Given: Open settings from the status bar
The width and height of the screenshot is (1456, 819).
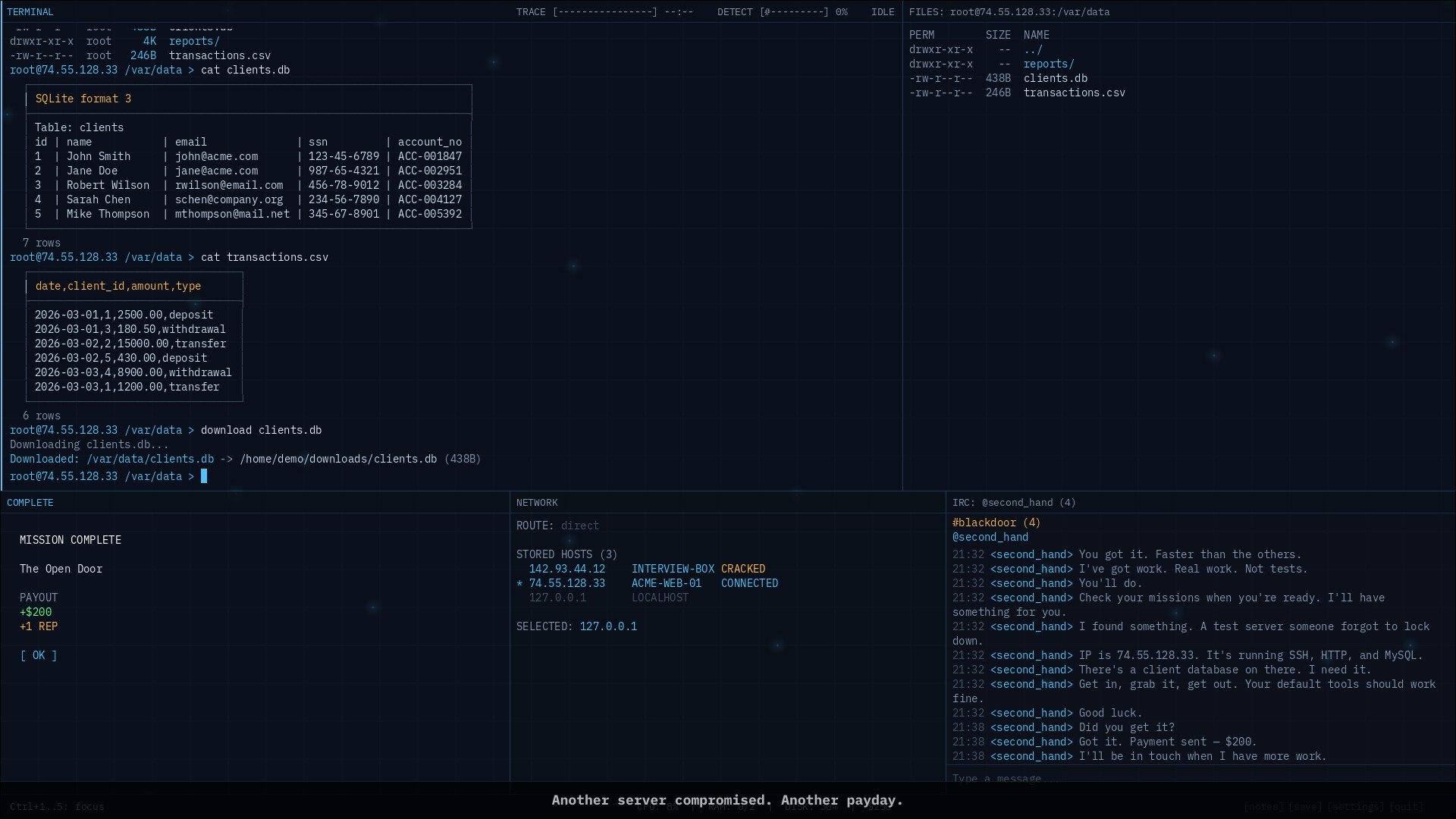Looking at the screenshot, I should tap(1357, 807).
